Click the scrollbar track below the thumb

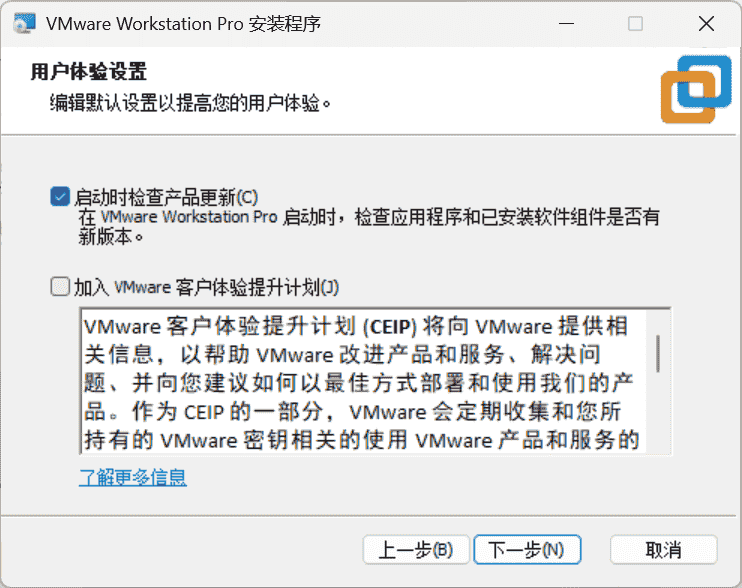pyautogui.click(x=658, y=413)
